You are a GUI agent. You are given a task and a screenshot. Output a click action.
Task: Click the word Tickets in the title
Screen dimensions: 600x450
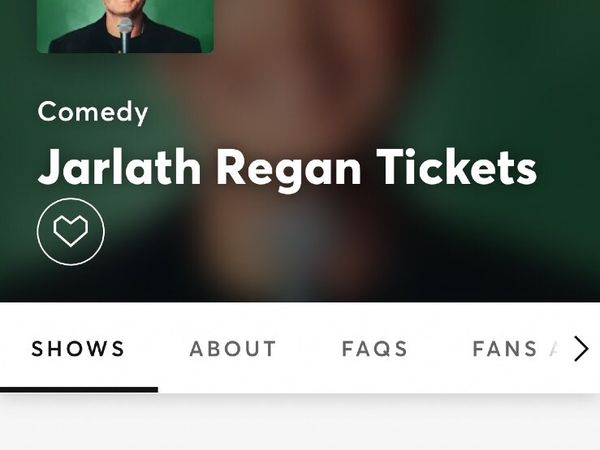(x=457, y=167)
